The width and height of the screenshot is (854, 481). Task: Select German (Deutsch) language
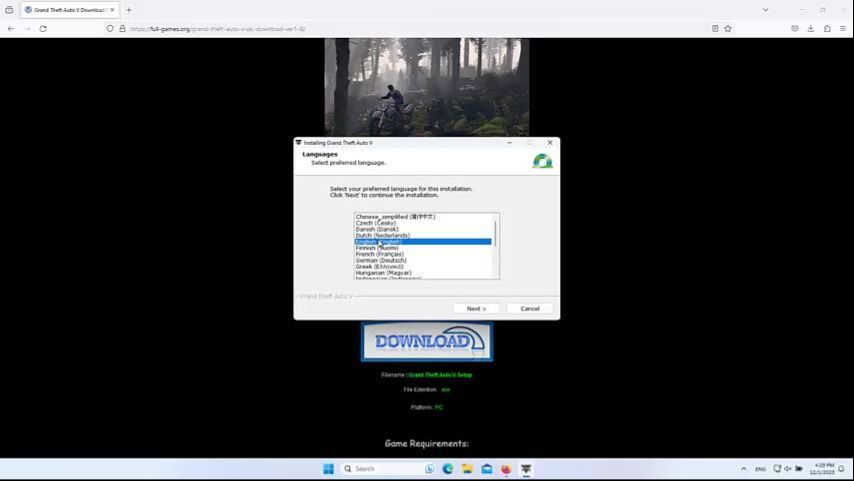tap(381, 260)
